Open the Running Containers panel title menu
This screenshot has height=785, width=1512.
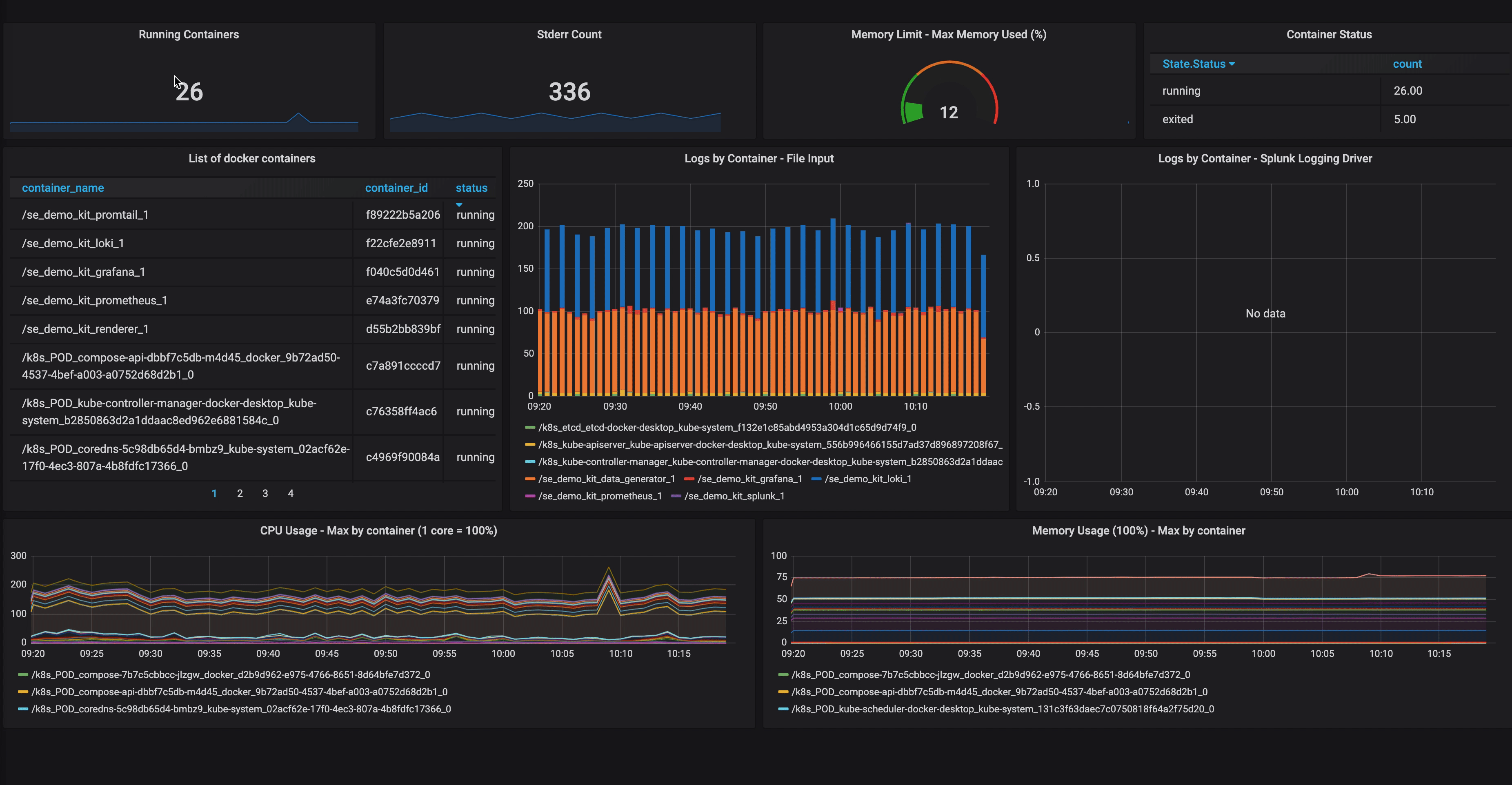[x=189, y=35]
